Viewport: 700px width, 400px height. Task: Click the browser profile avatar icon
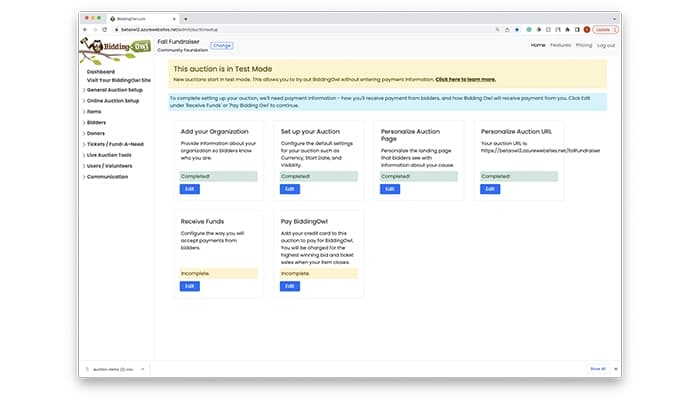[587, 29]
